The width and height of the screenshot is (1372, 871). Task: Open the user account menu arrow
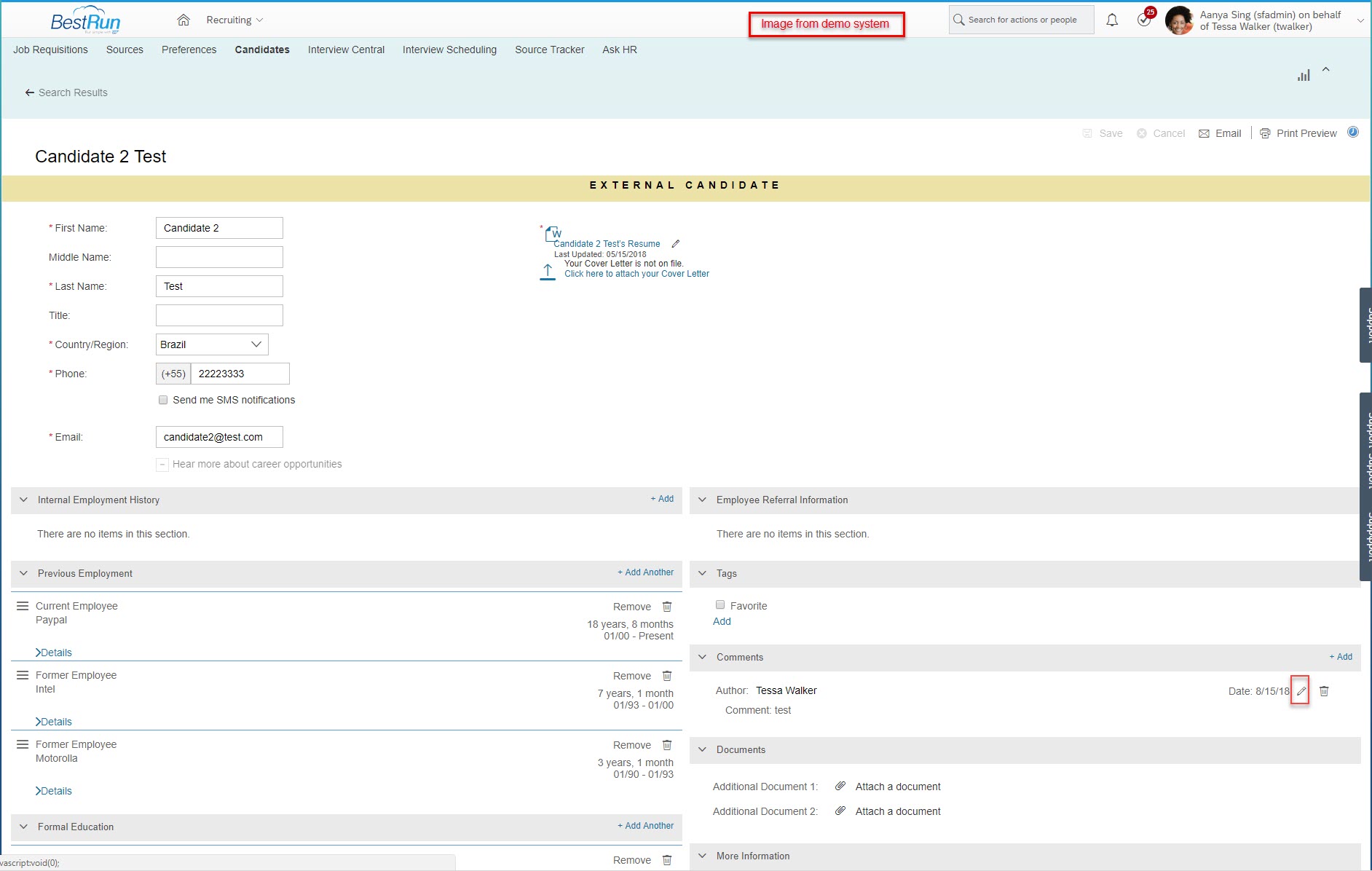pyautogui.click(x=1360, y=20)
